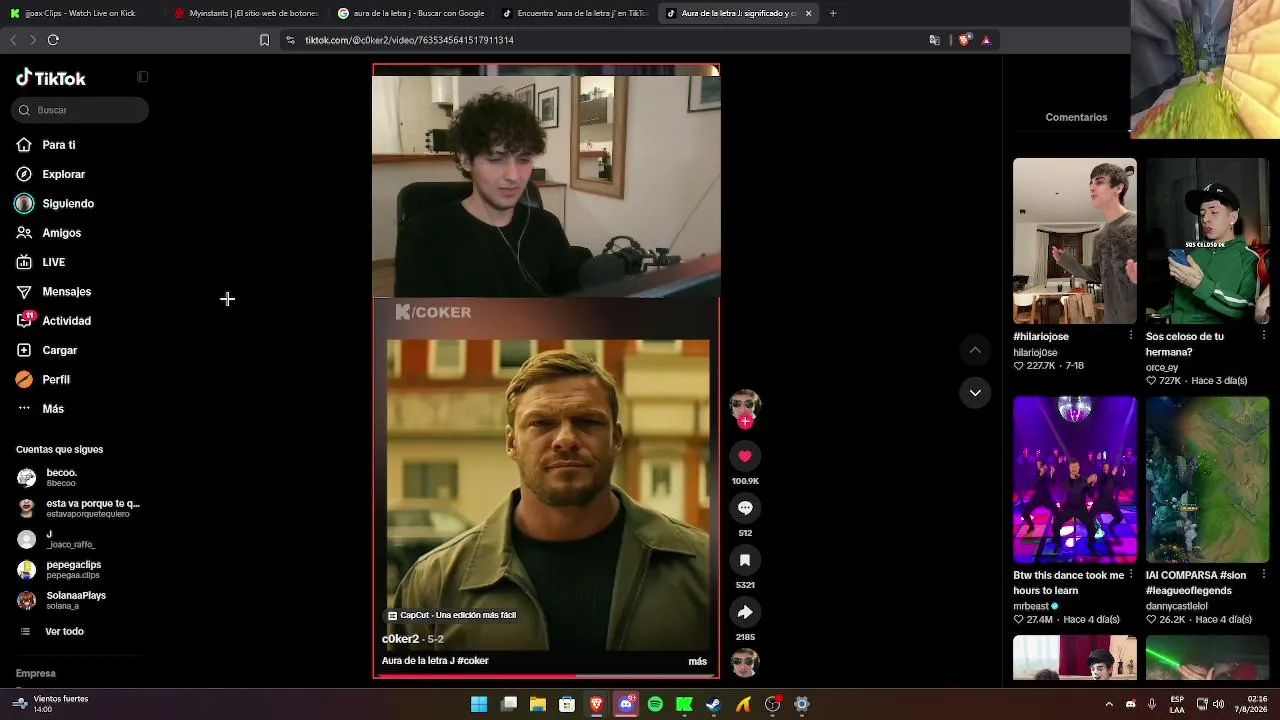Open the #hilariojose video thumbnail

pos(1075,241)
